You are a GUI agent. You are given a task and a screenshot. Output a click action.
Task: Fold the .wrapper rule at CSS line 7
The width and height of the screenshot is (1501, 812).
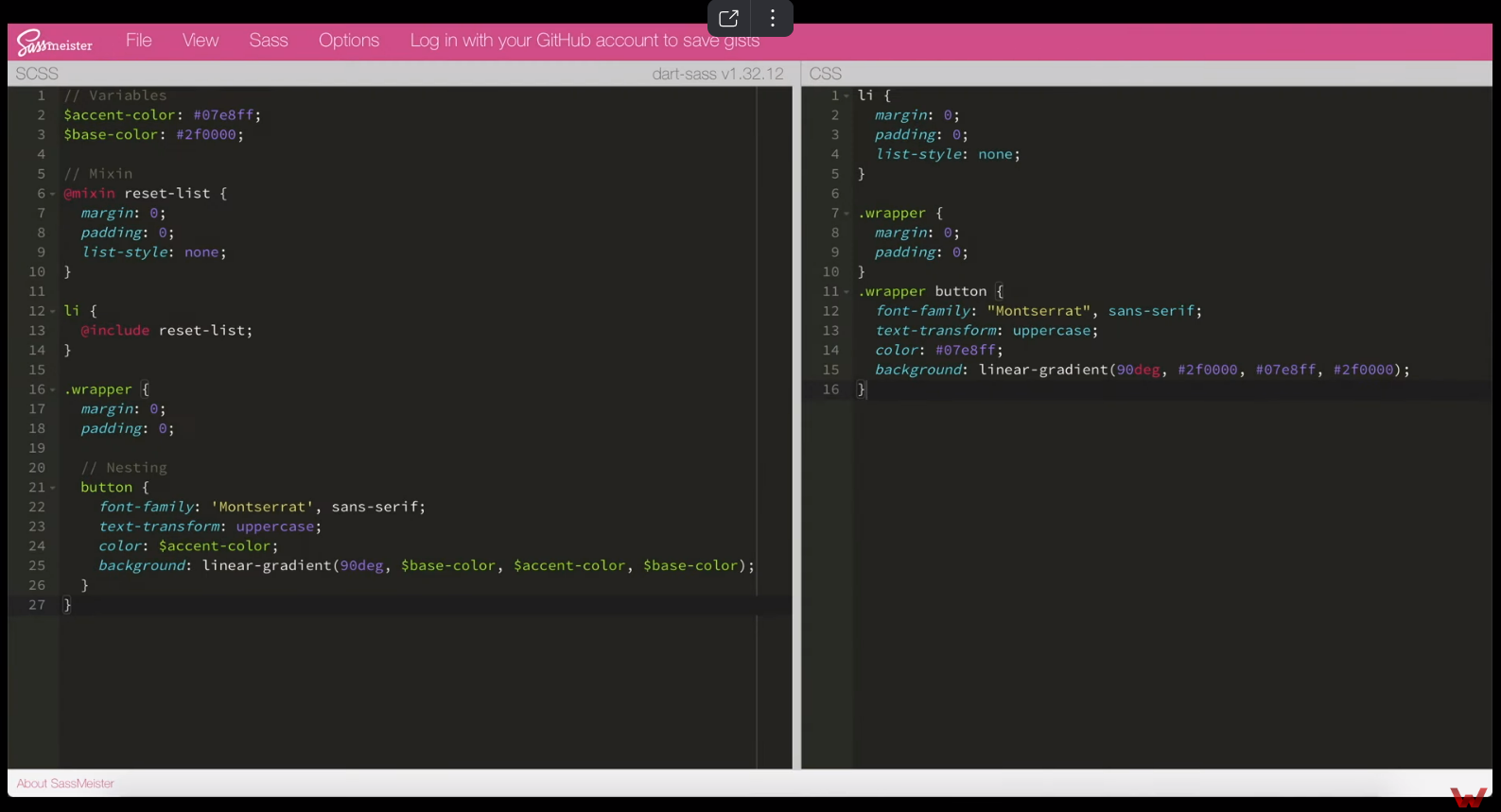coord(846,214)
